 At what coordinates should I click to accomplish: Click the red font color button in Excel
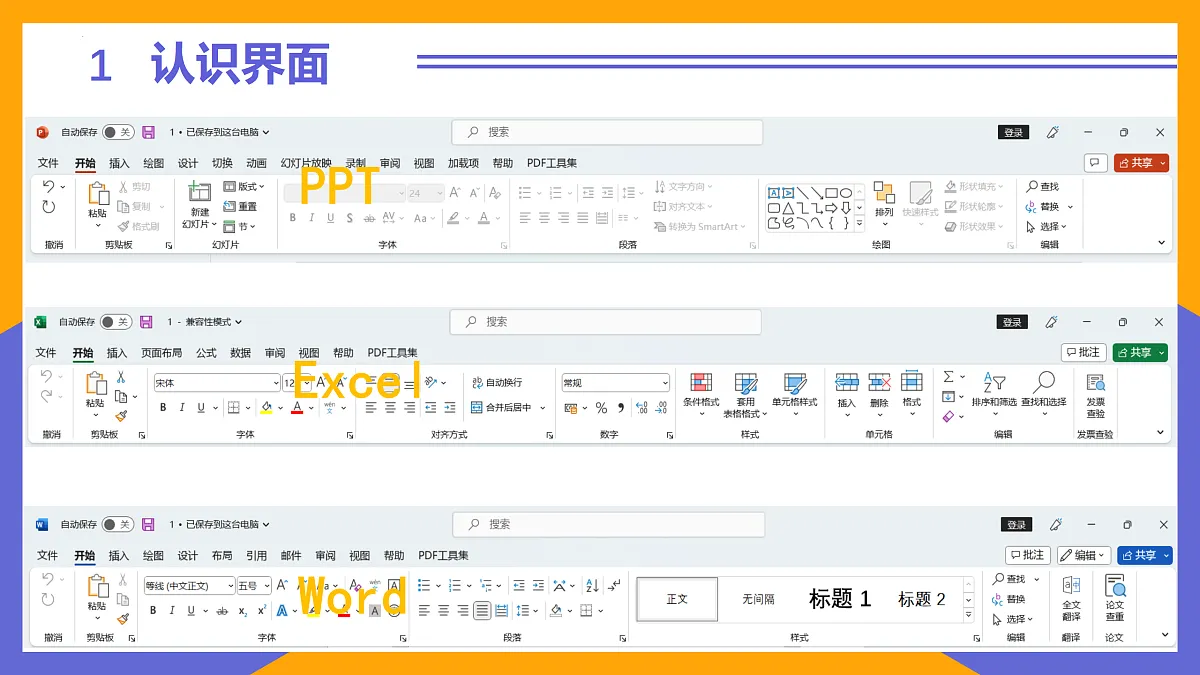pyautogui.click(x=296, y=408)
